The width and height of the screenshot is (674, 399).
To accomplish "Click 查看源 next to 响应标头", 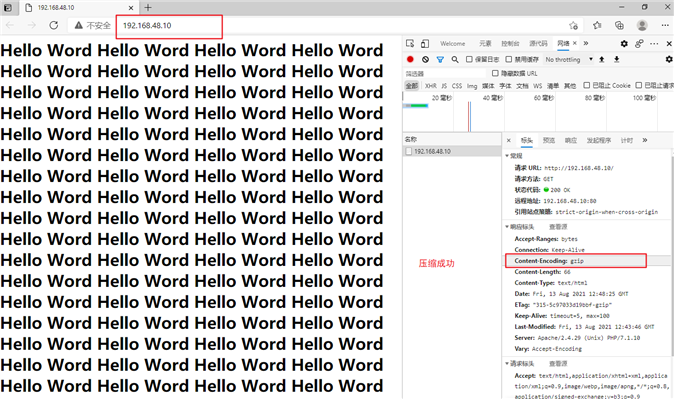I will tap(558, 227).
